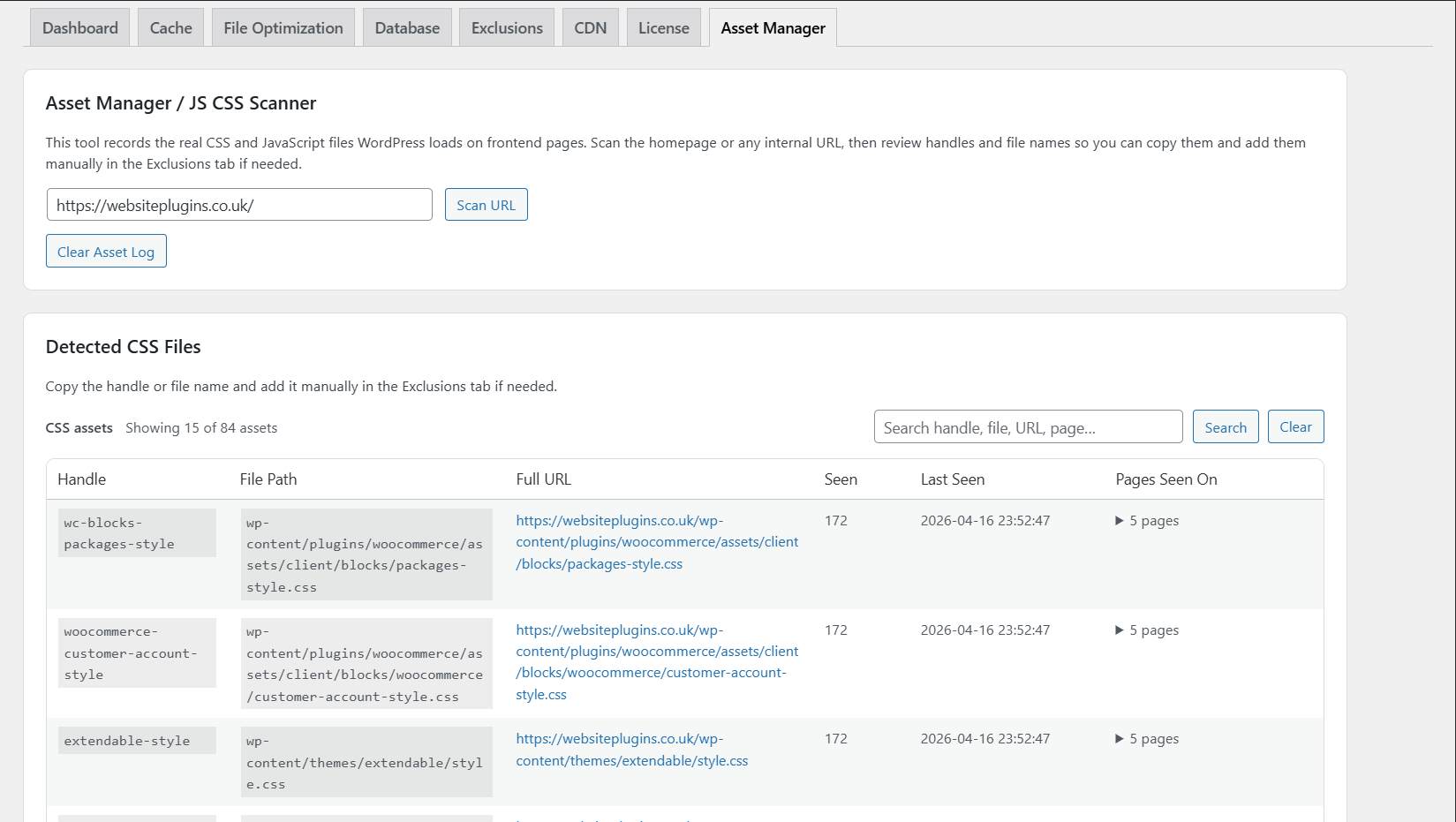
Task: Open the Cache tab
Action: [x=170, y=27]
